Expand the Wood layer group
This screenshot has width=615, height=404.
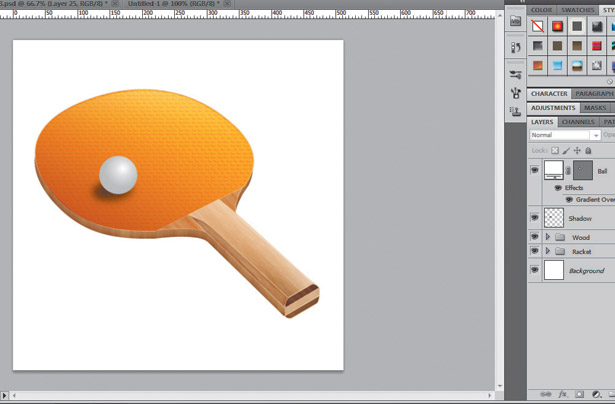(x=547, y=237)
